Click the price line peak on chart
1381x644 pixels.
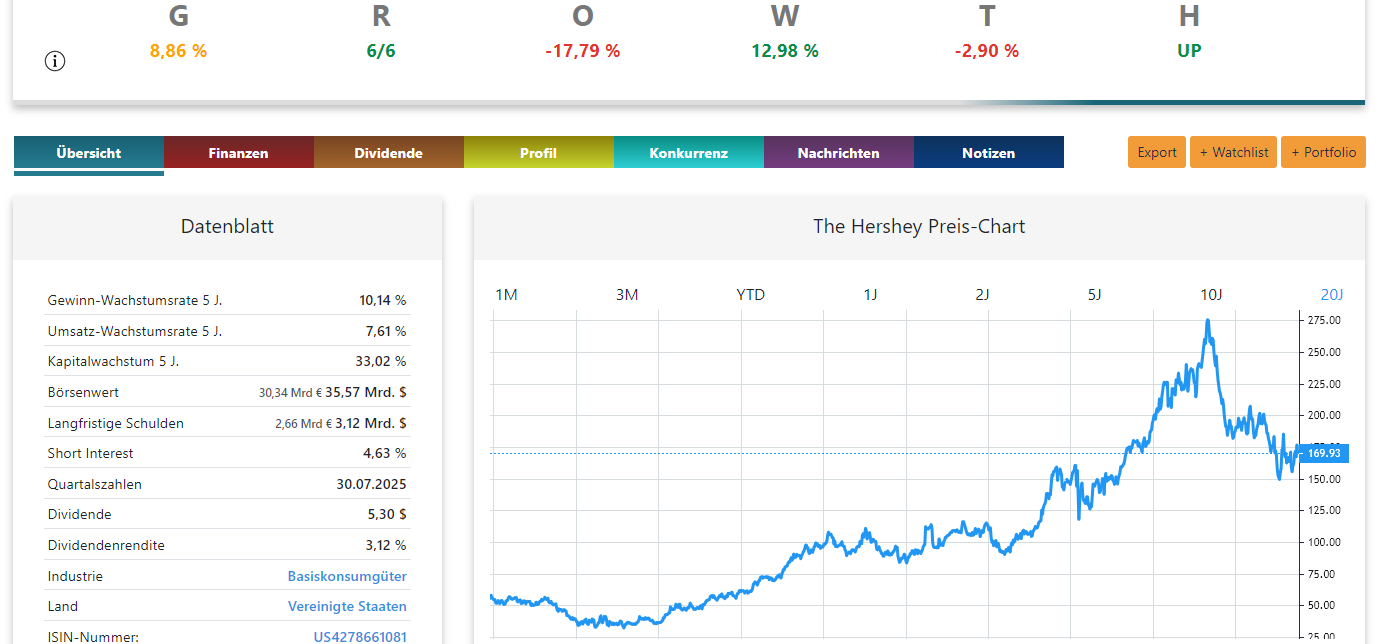click(x=1208, y=322)
